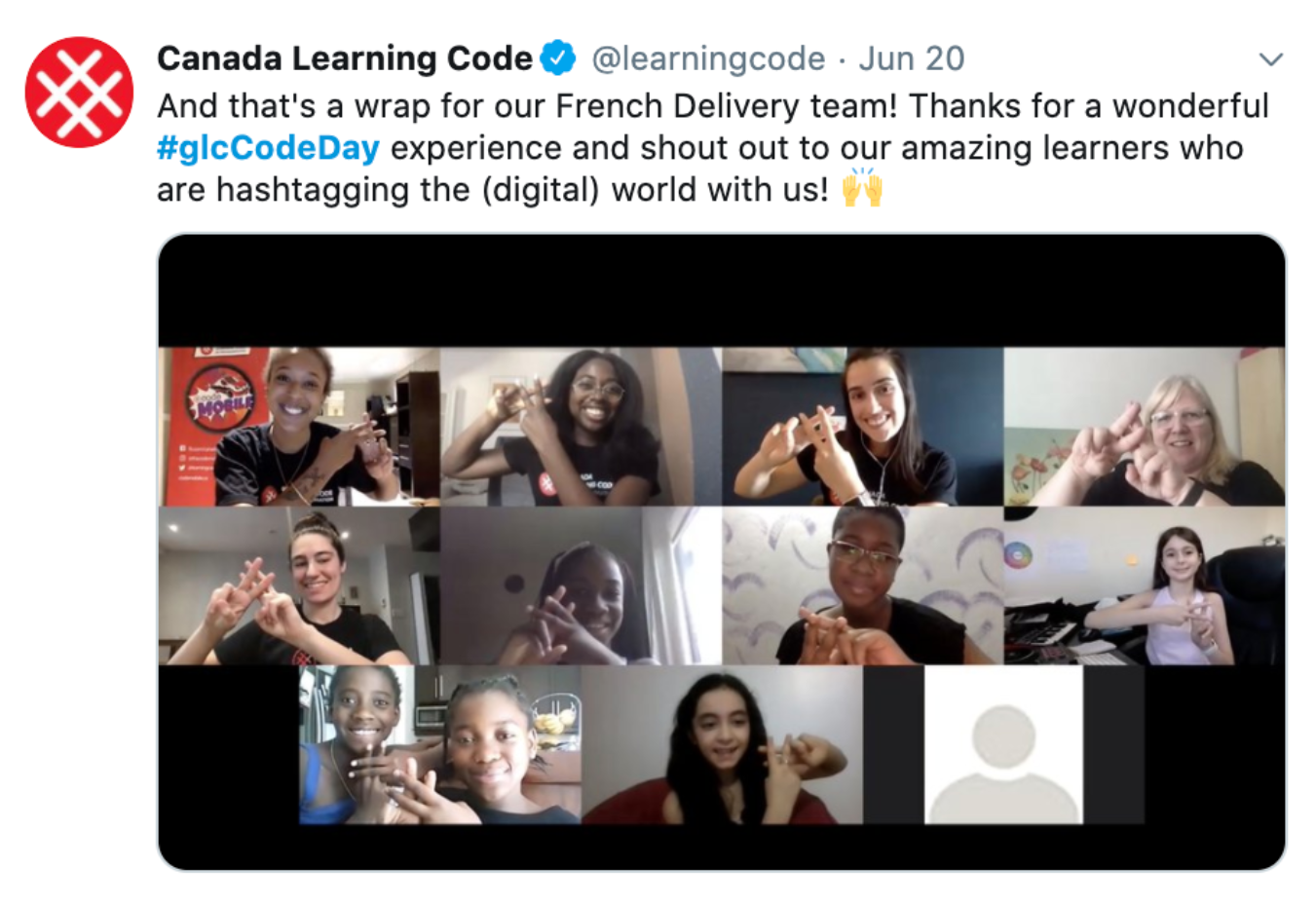Click the black top area of the image
Screen dimensions: 1316x906
tap(722, 290)
